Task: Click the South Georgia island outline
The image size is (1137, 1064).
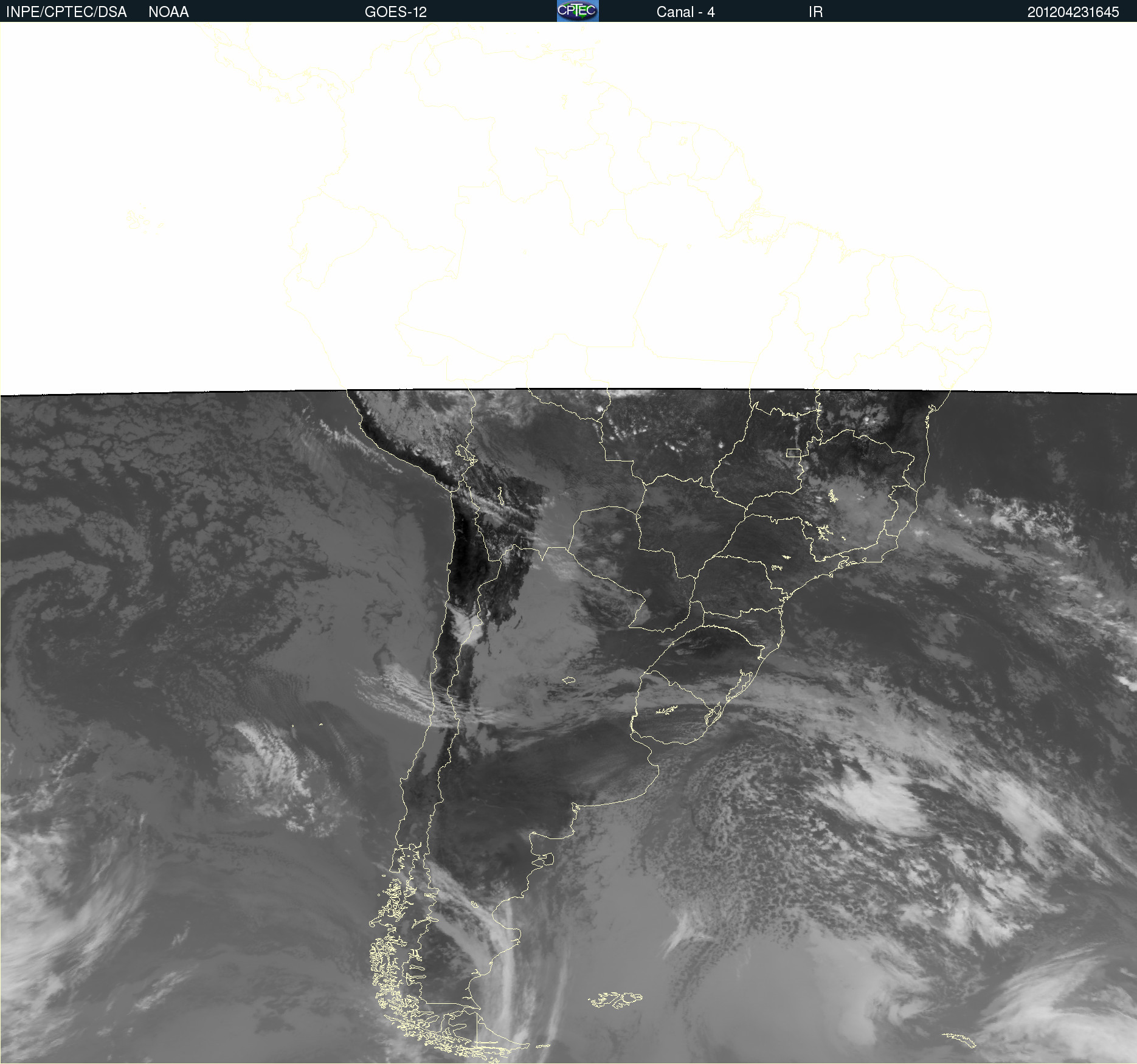Action: pos(959,1040)
